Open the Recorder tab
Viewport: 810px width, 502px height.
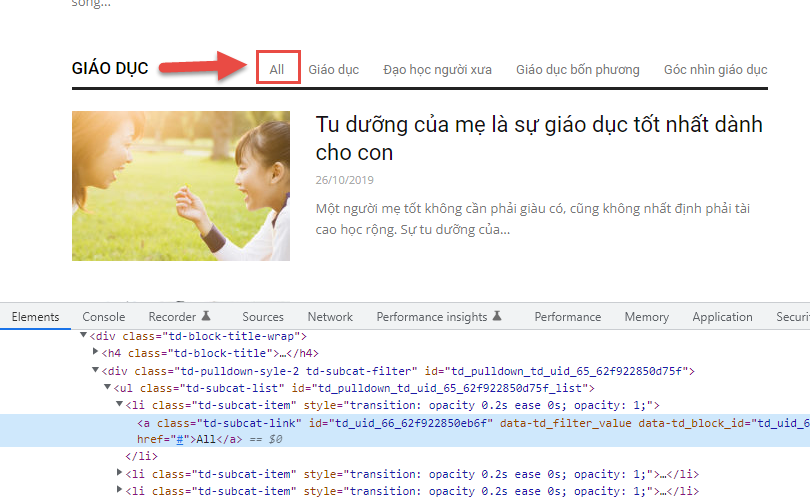point(172,317)
